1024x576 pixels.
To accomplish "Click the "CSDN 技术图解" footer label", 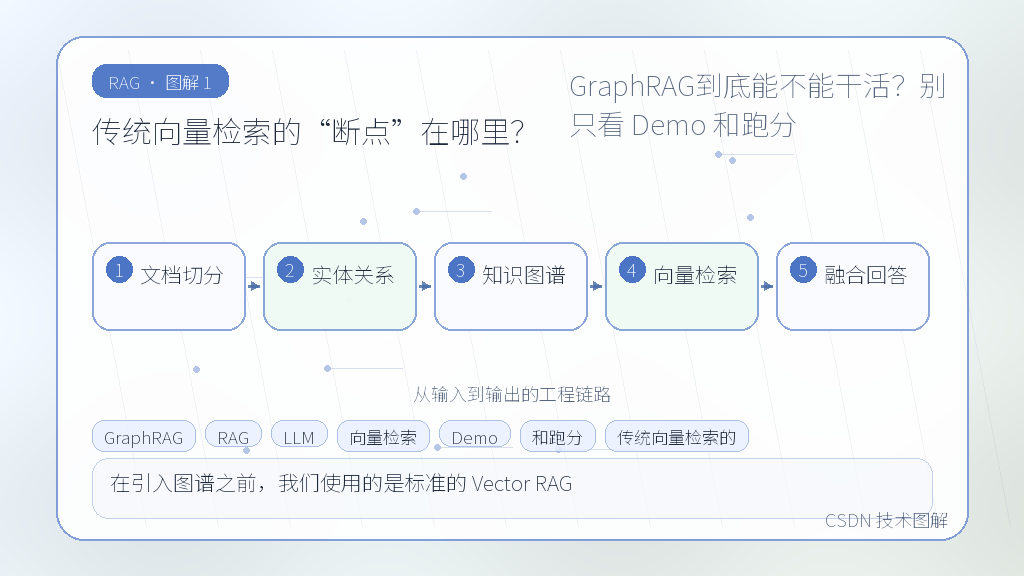I will click(x=886, y=520).
